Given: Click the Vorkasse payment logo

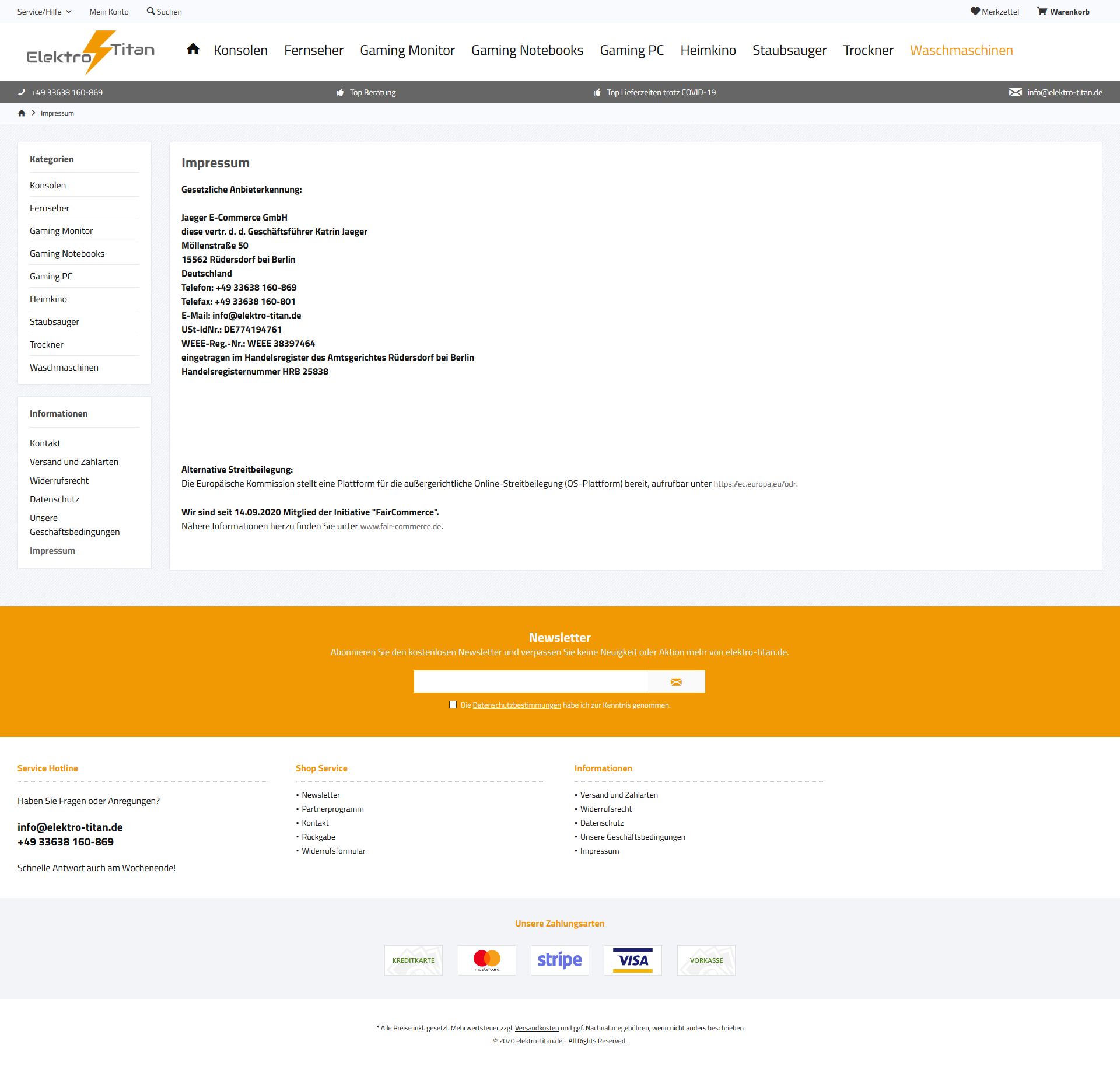Looking at the screenshot, I should [x=706, y=960].
